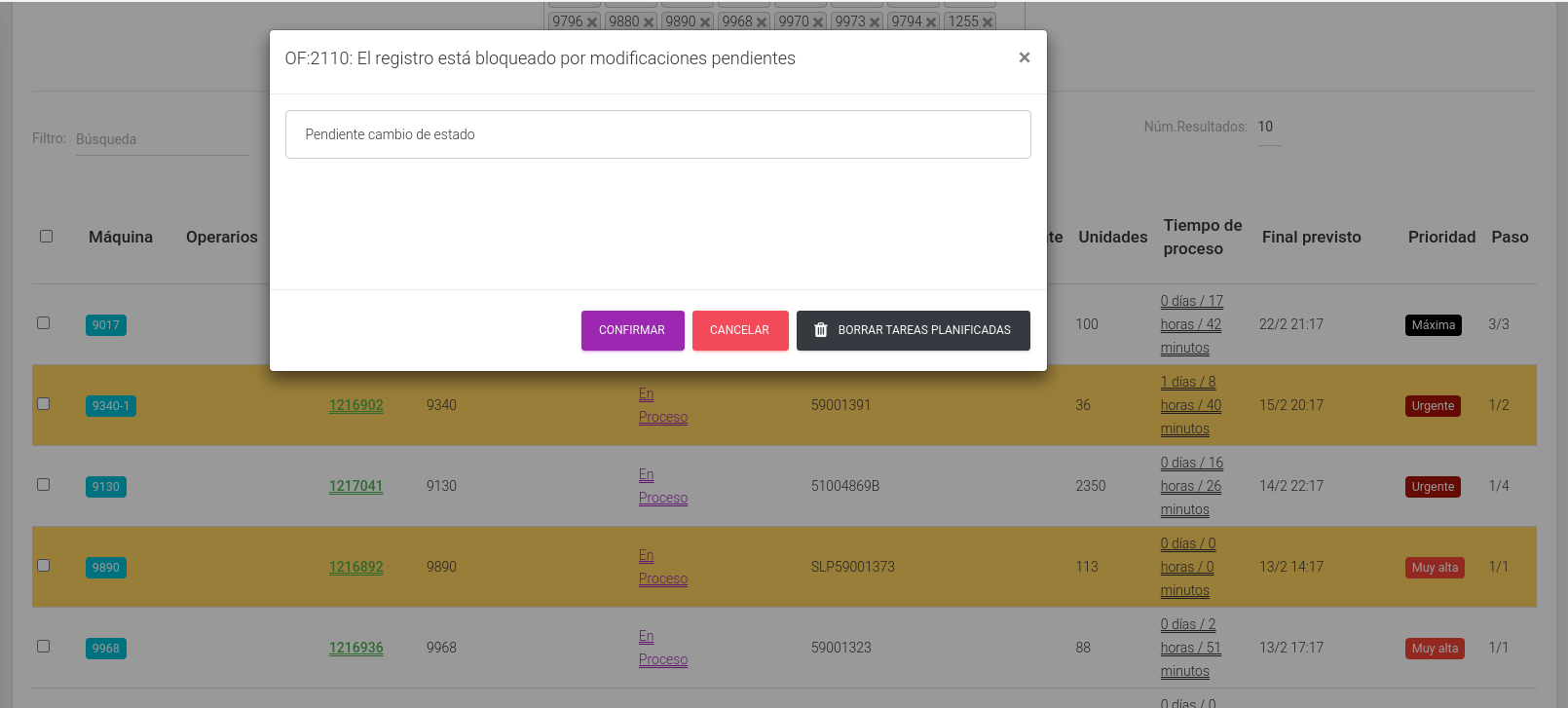Viewport: 1568px width, 708px height.
Task: Click the CANCELAR button in the dialog
Action: pyautogui.click(x=740, y=330)
